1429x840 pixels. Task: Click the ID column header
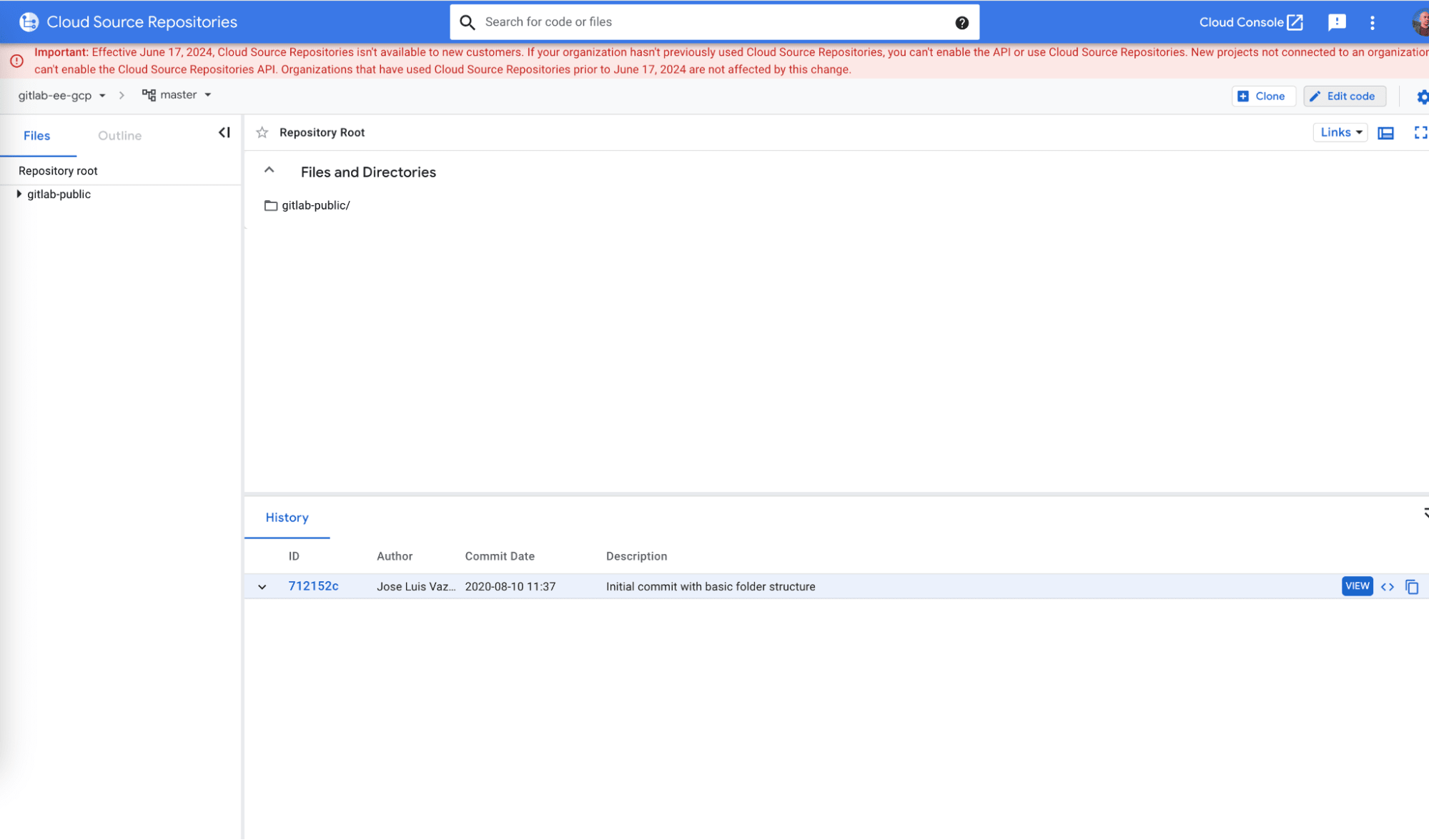[294, 556]
